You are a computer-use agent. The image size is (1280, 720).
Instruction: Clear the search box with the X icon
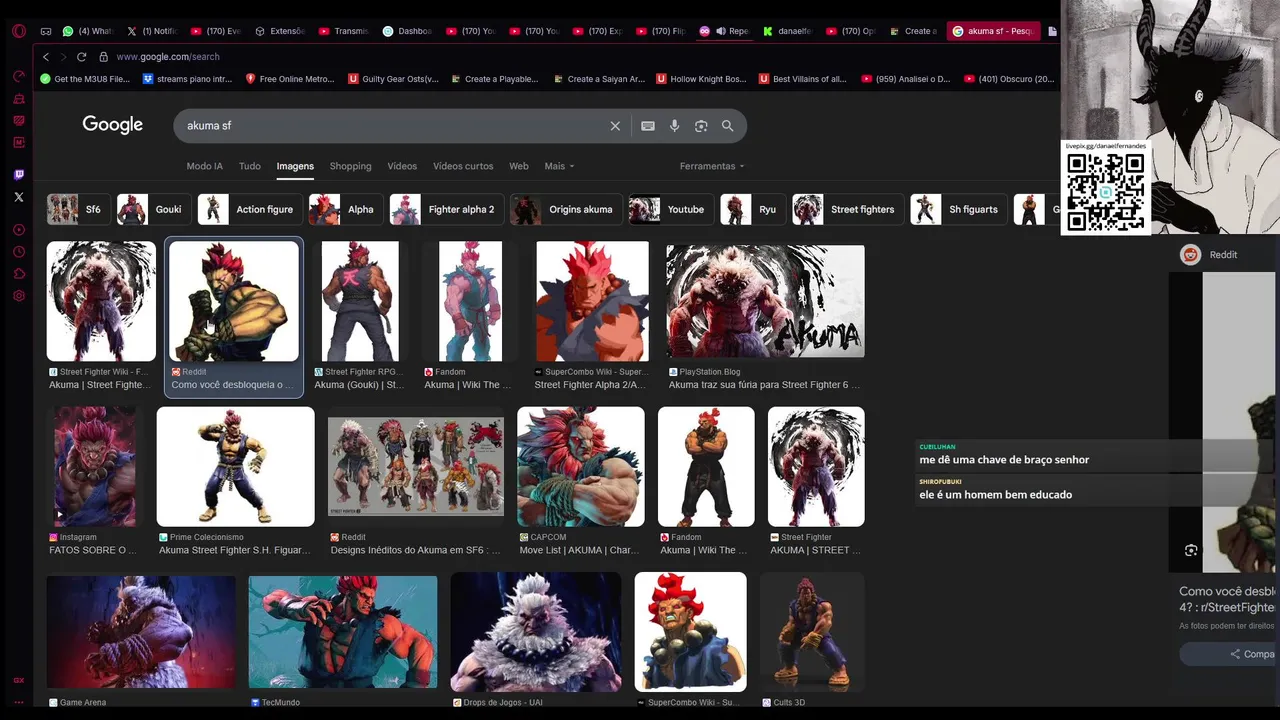[615, 126]
